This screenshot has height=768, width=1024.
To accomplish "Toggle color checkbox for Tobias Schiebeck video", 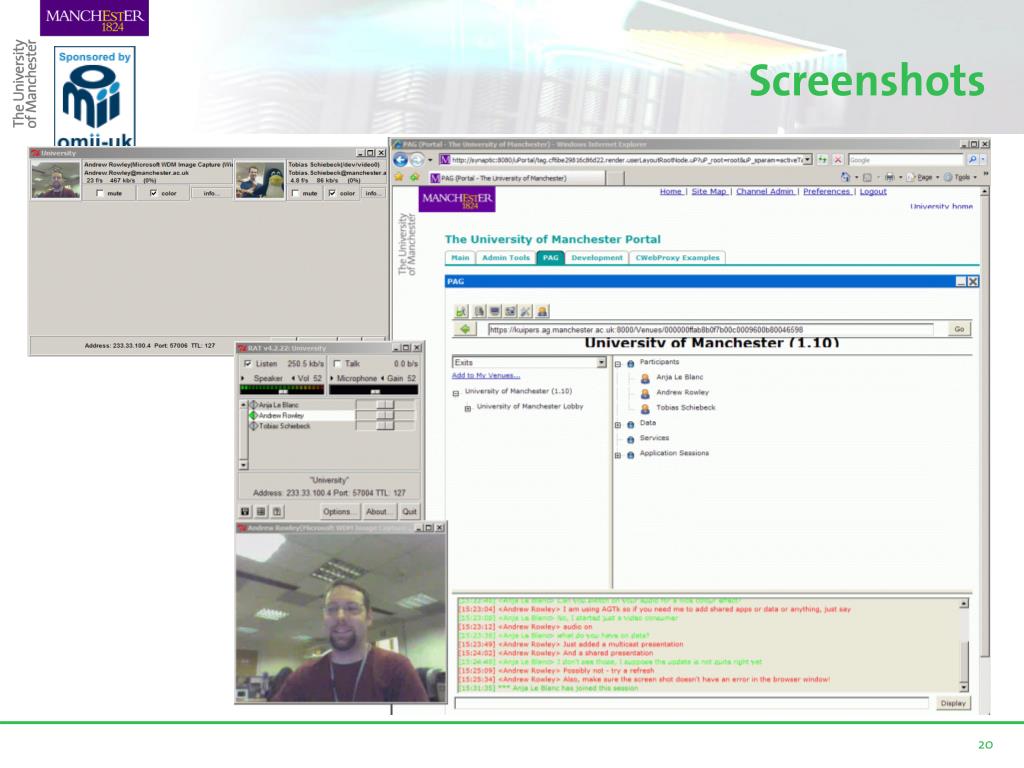I will coord(332,193).
